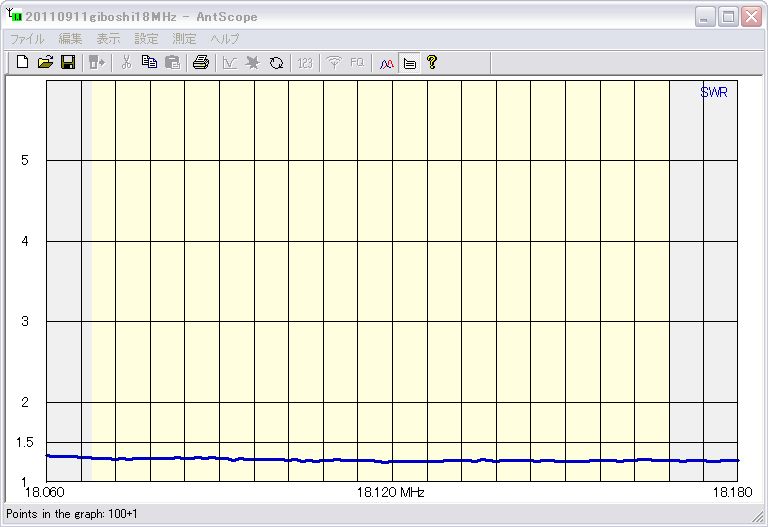Open the ファイル menu
The height and width of the screenshot is (527, 768).
pos(27,38)
